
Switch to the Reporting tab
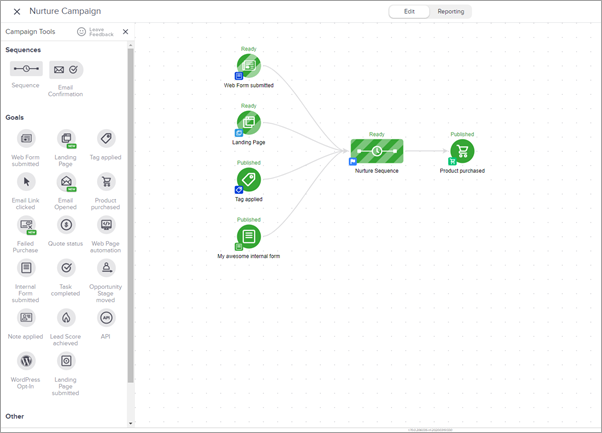(x=451, y=12)
